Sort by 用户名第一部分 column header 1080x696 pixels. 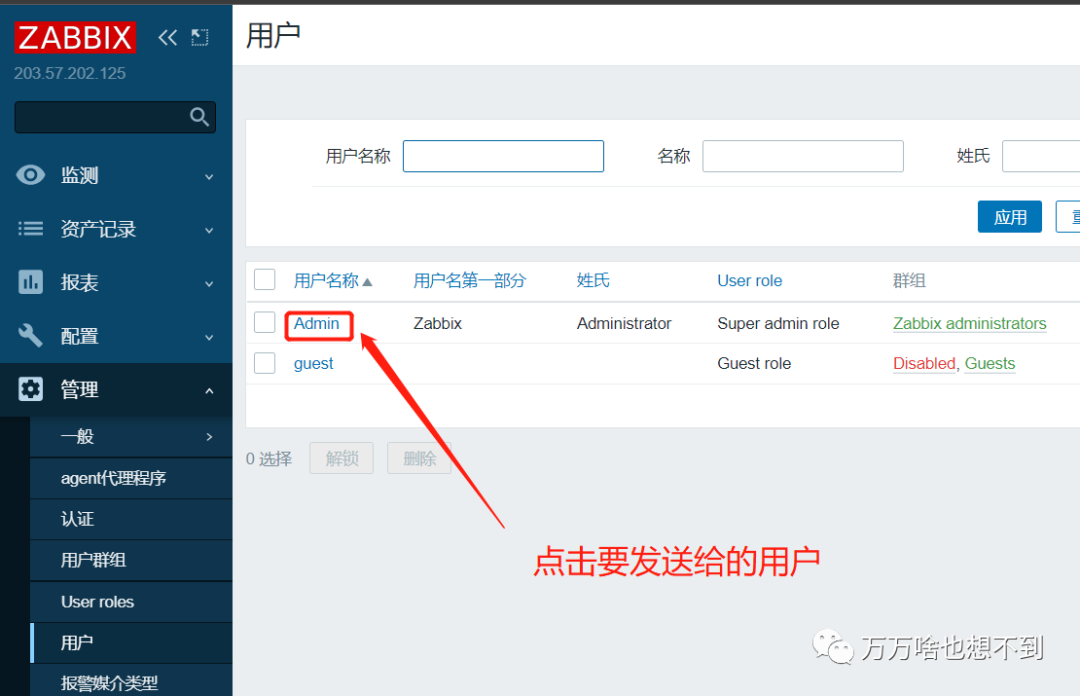pyautogui.click(x=469, y=280)
